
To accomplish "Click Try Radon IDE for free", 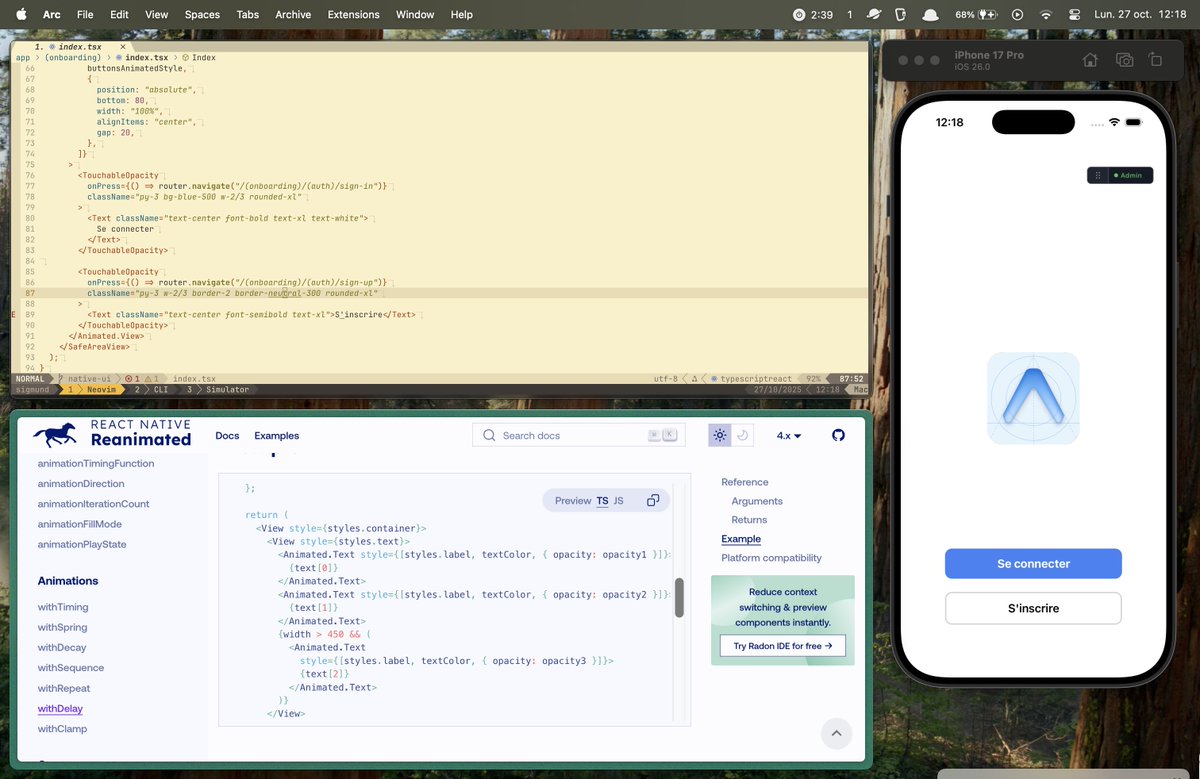I will pos(783,646).
